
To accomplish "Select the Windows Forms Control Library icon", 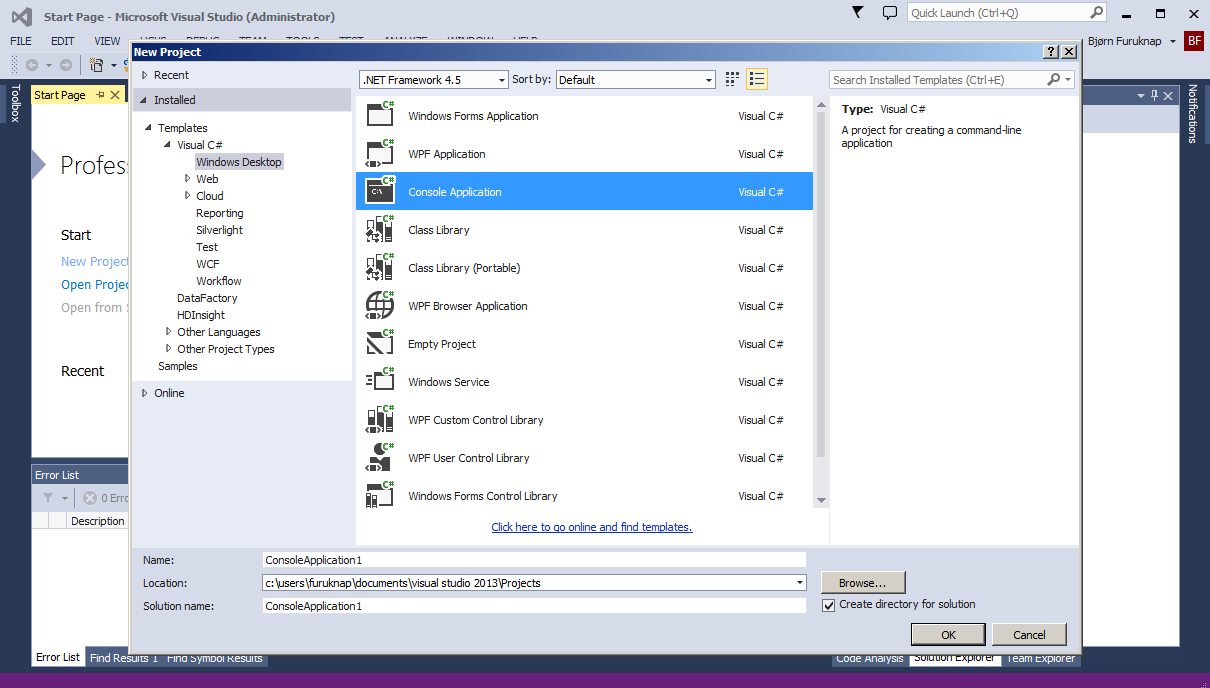I will tap(380, 496).
